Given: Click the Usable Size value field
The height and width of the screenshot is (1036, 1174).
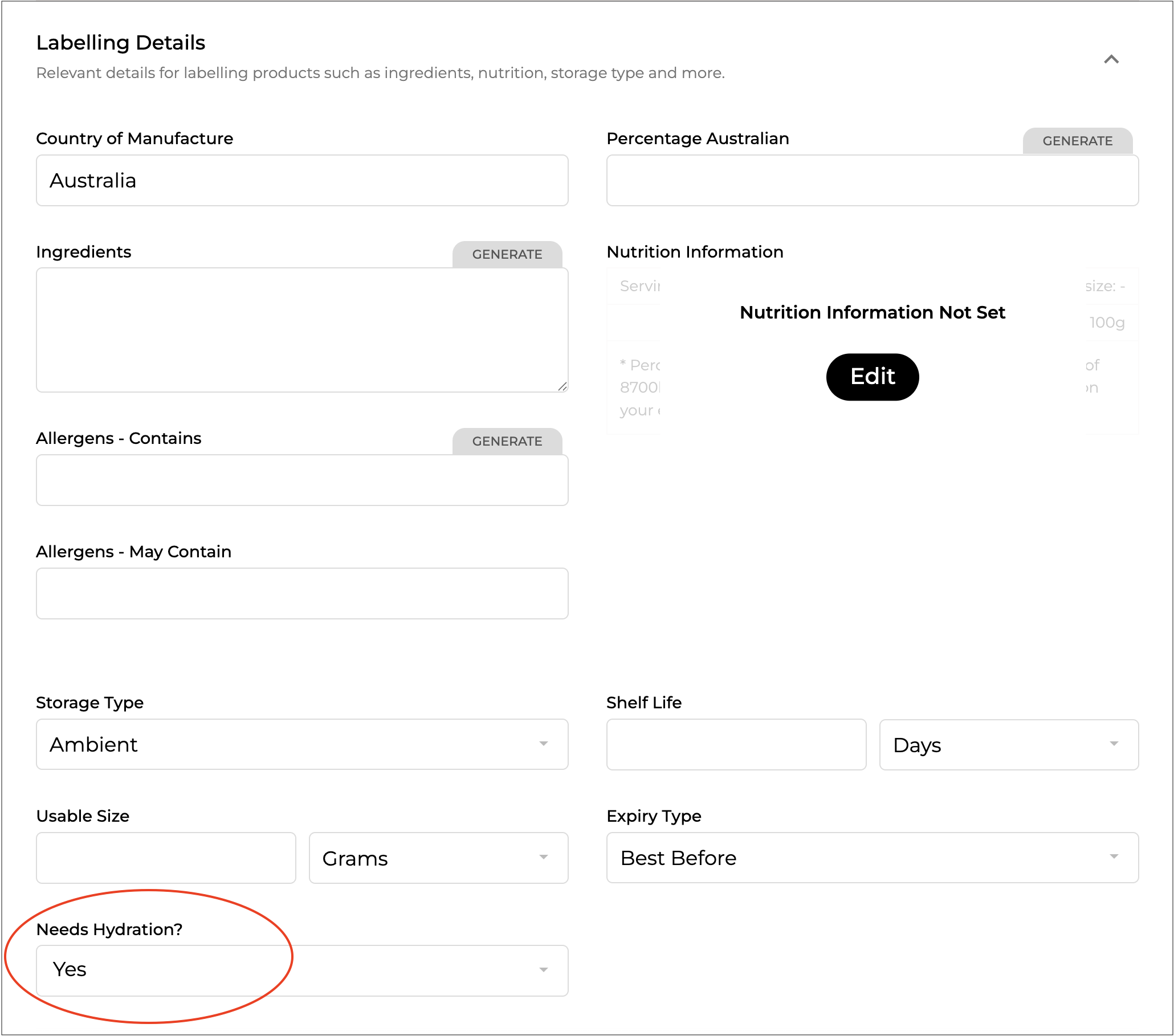Looking at the screenshot, I should (165, 858).
